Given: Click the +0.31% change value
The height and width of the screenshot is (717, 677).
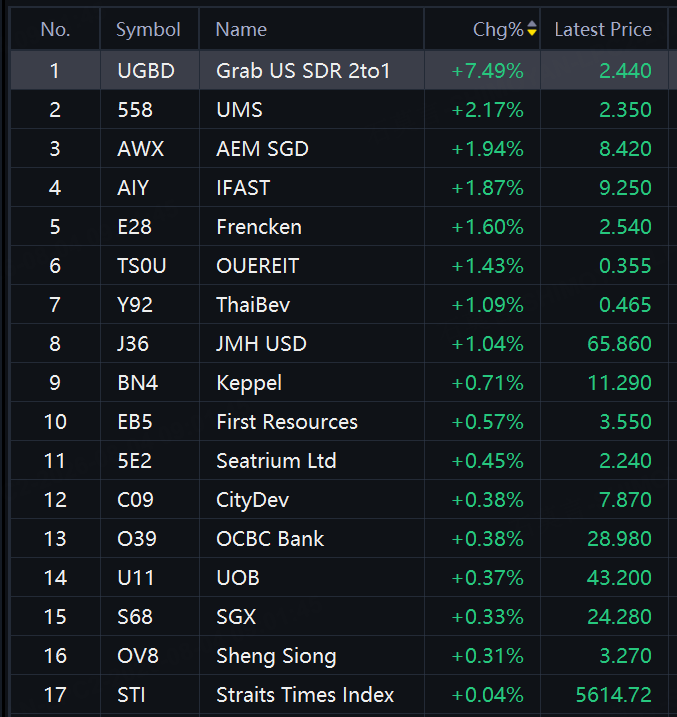Looking at the screenshot, I should tap(487, 656).
